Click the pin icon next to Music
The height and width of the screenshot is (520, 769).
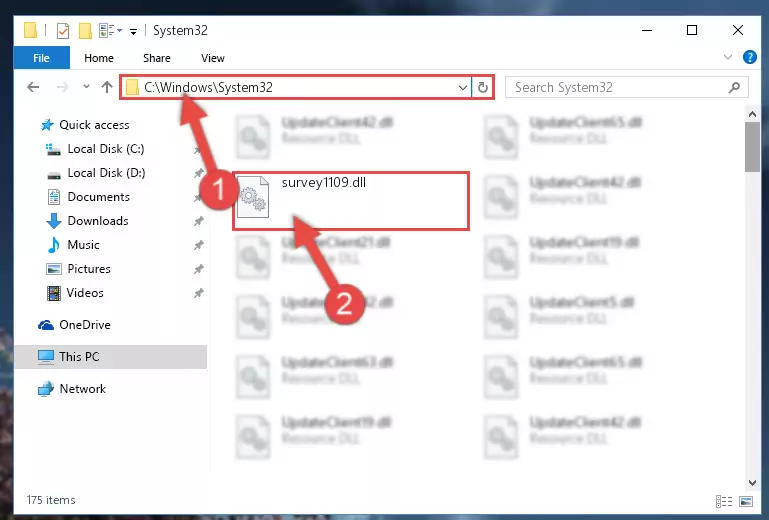coord(198,245)
